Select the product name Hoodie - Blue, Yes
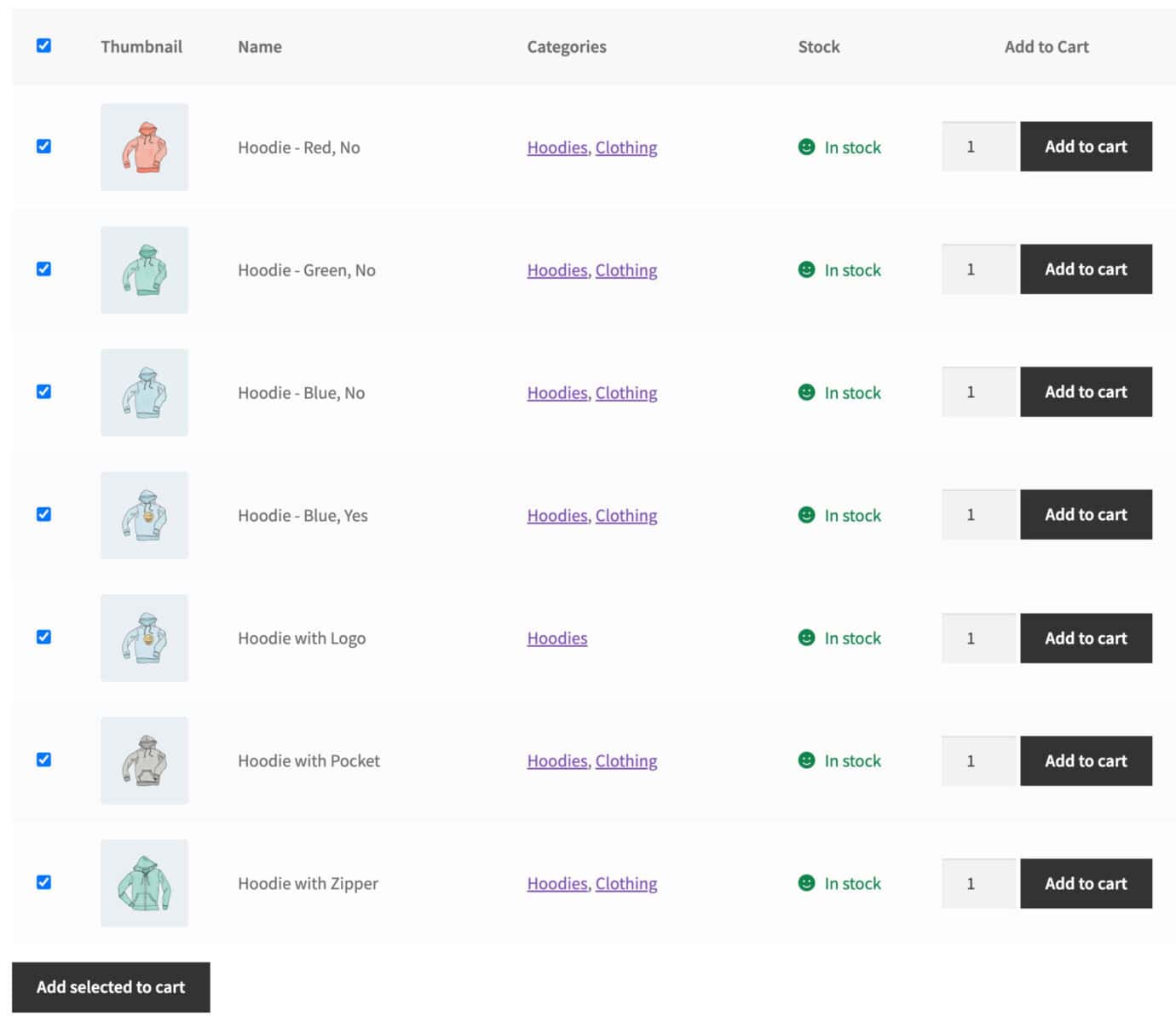 click(303, 516)
